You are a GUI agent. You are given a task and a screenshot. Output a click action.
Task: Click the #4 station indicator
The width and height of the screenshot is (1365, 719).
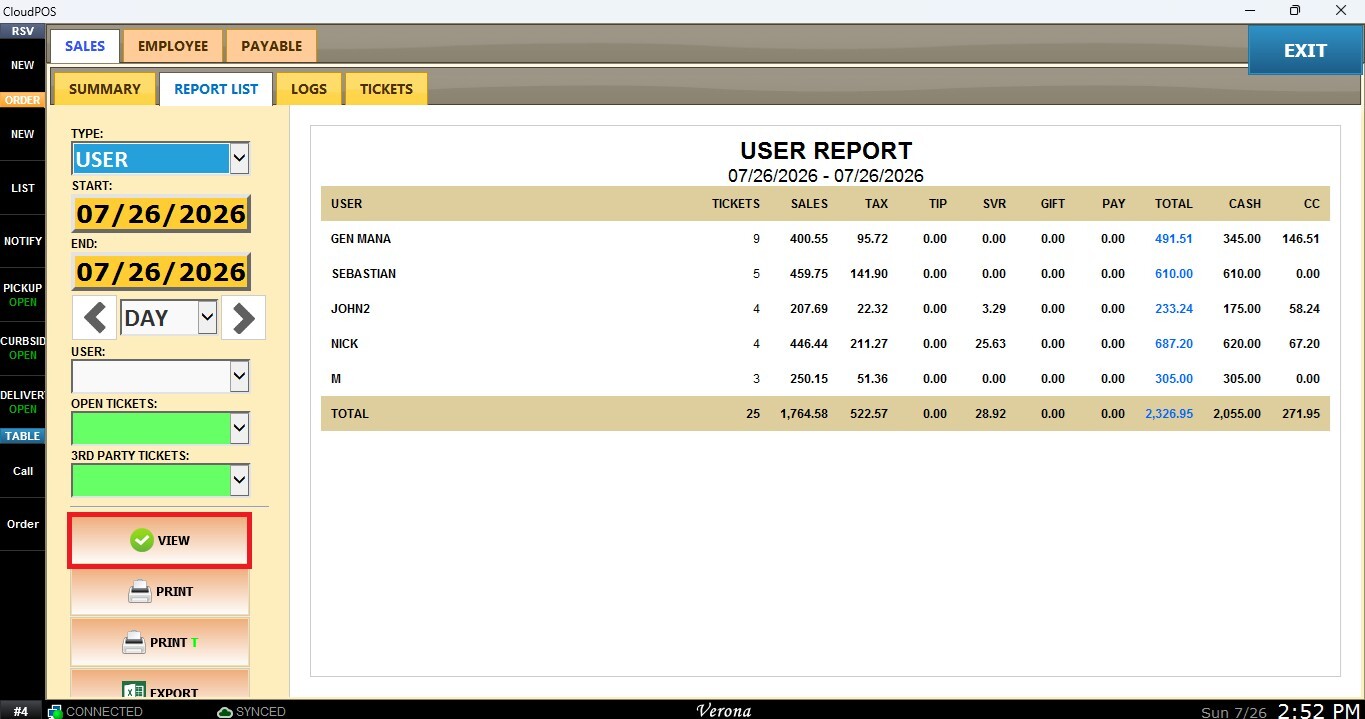click(x=21, y=711)
